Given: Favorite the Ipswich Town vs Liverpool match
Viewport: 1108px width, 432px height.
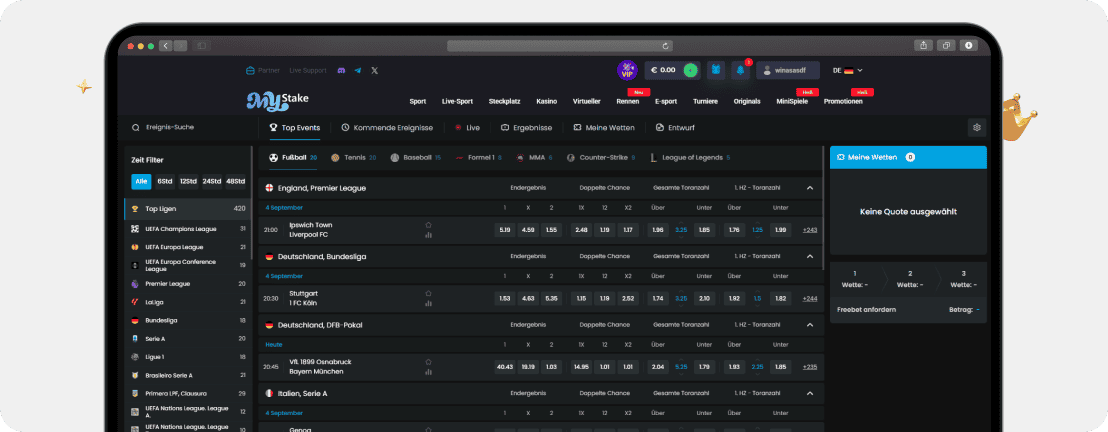Looking at the screenshot, I should (x=428, y=225).
